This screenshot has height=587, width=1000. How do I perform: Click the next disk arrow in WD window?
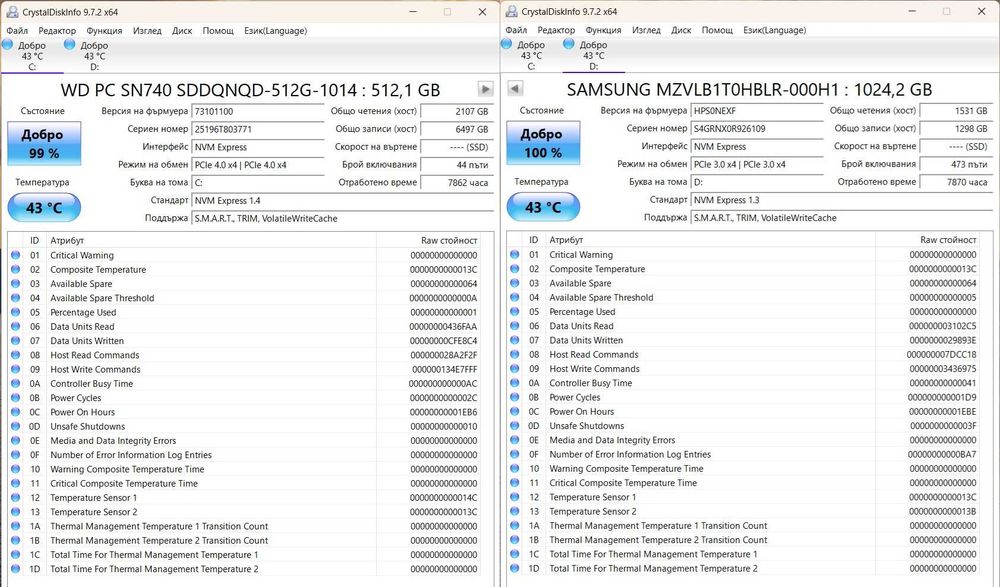(485, 89)
